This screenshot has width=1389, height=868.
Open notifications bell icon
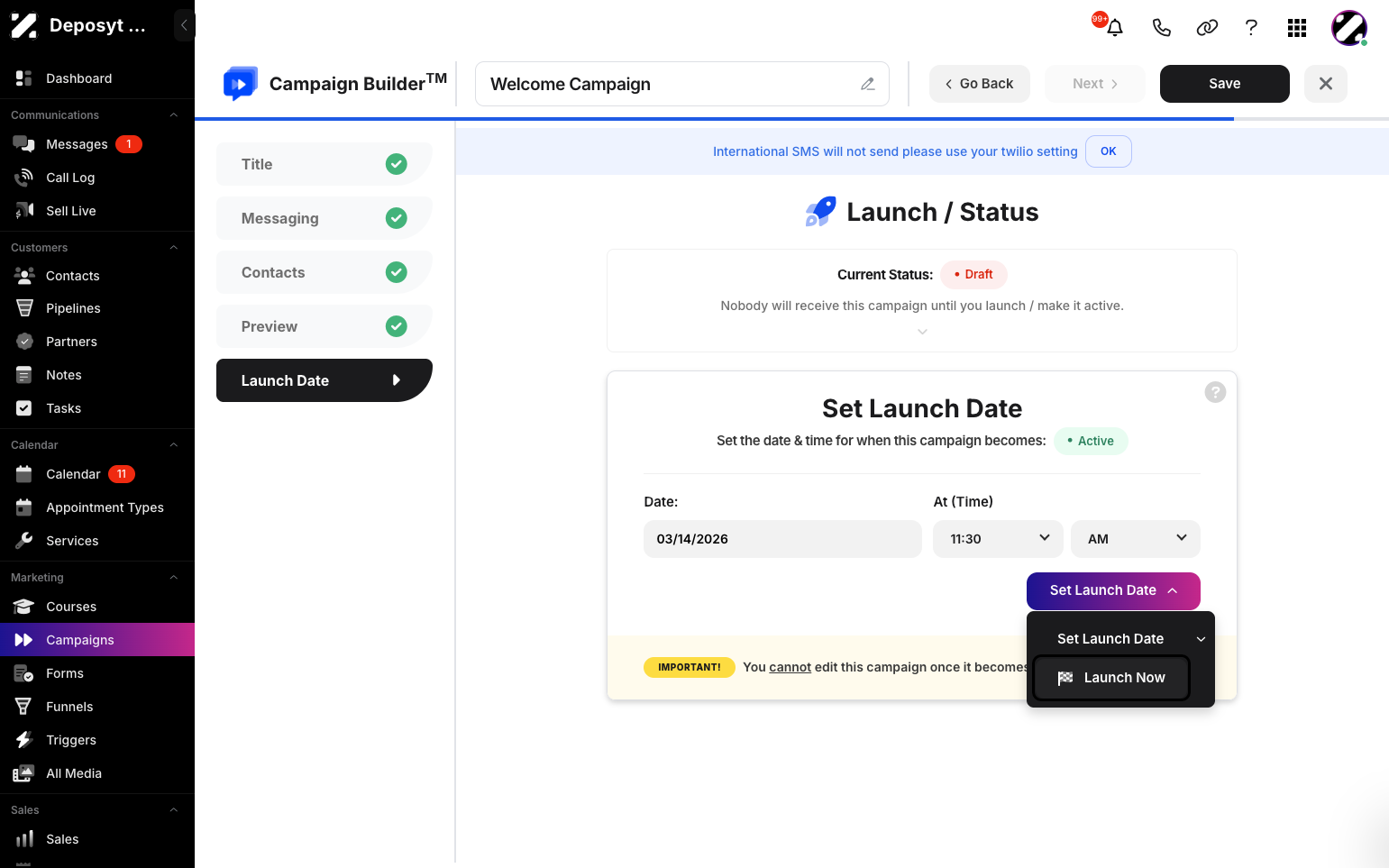click(1115, 28)
